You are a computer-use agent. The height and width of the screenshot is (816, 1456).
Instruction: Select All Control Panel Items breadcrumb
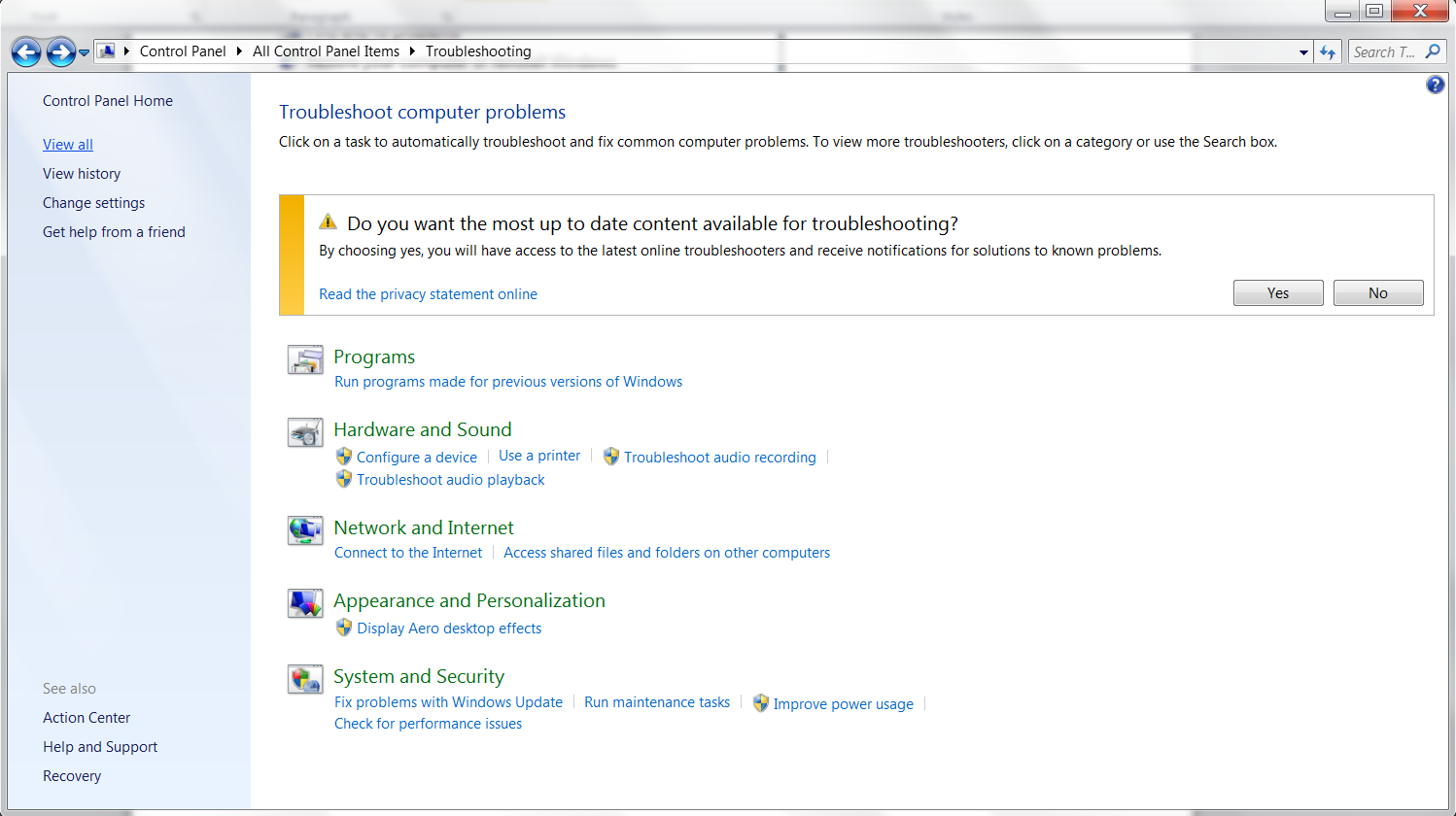326,51
